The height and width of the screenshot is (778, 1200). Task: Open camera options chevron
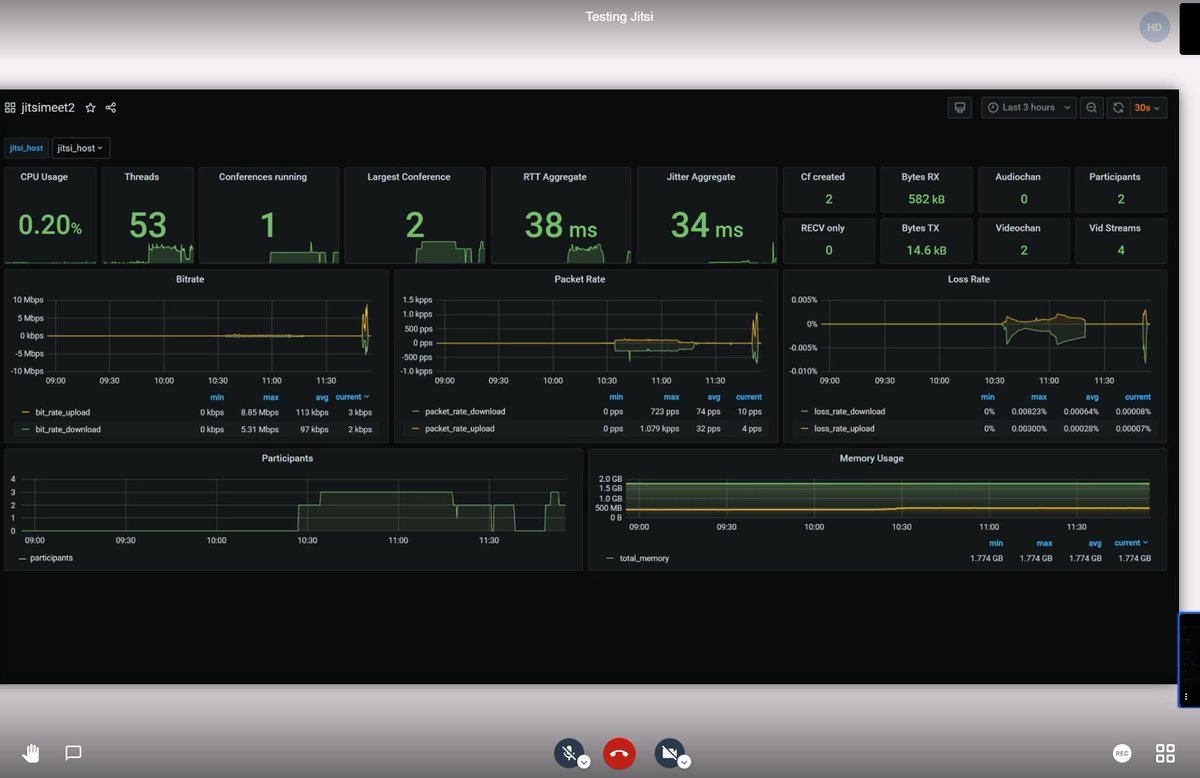[x=684, y=762]
